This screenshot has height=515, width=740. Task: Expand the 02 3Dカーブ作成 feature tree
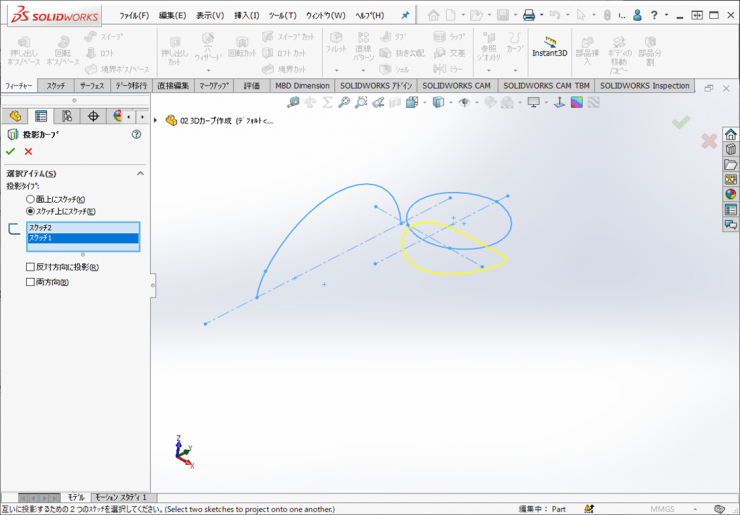click(156, 120)
